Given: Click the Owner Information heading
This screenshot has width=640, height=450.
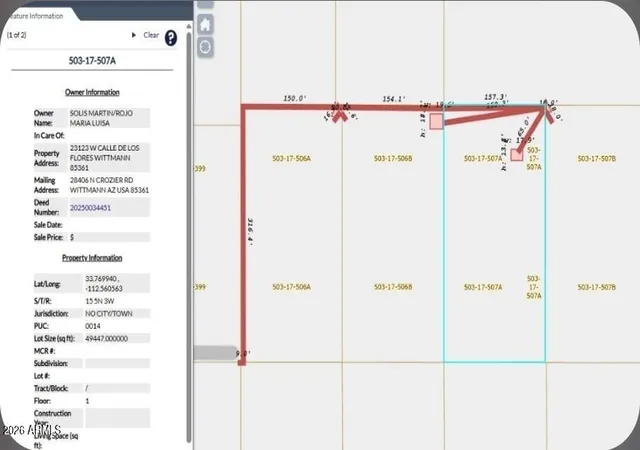Looking at the screenshot, I should tap(92, 92).
